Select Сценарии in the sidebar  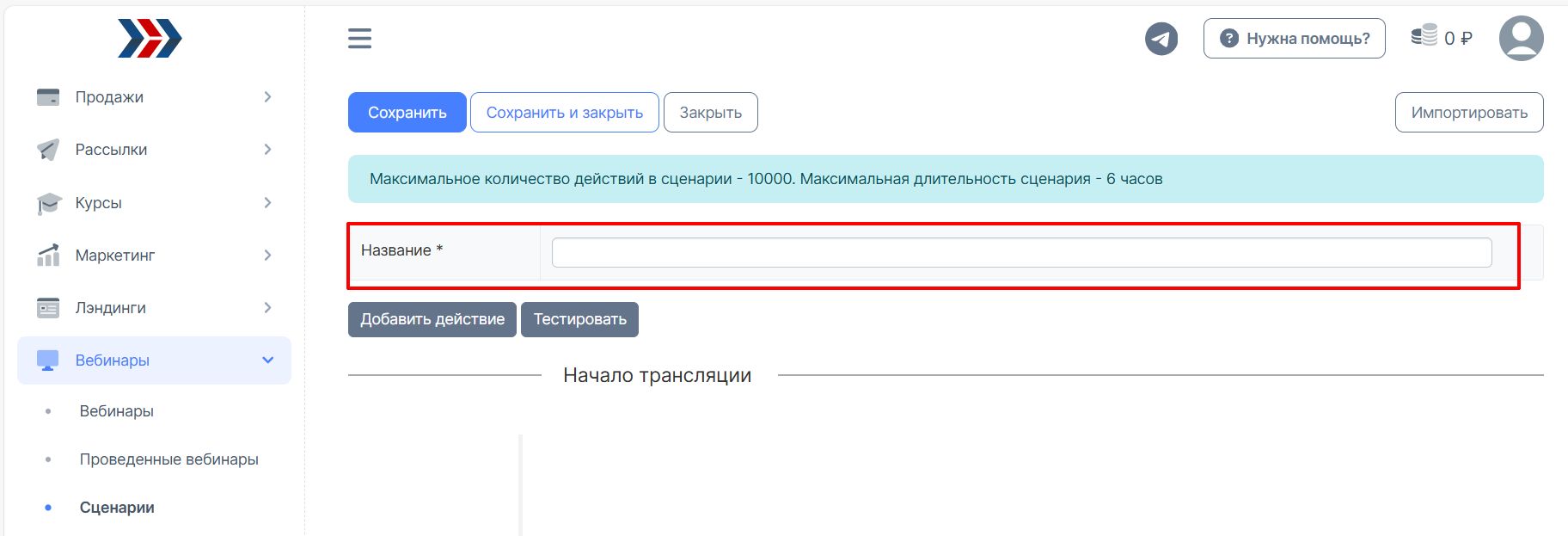[x=117, y=508]
